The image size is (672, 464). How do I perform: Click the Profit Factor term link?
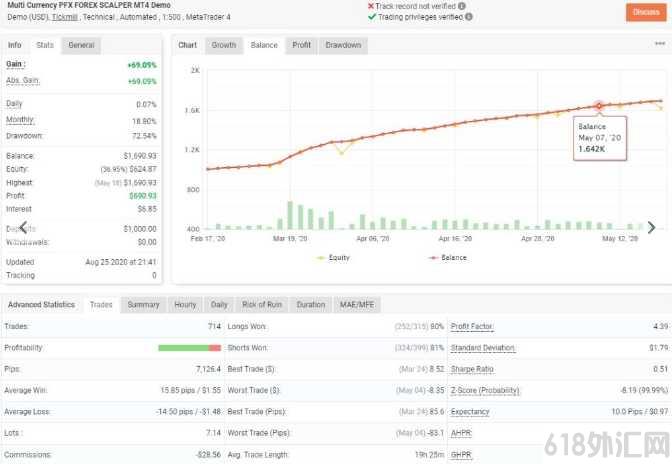471,326
